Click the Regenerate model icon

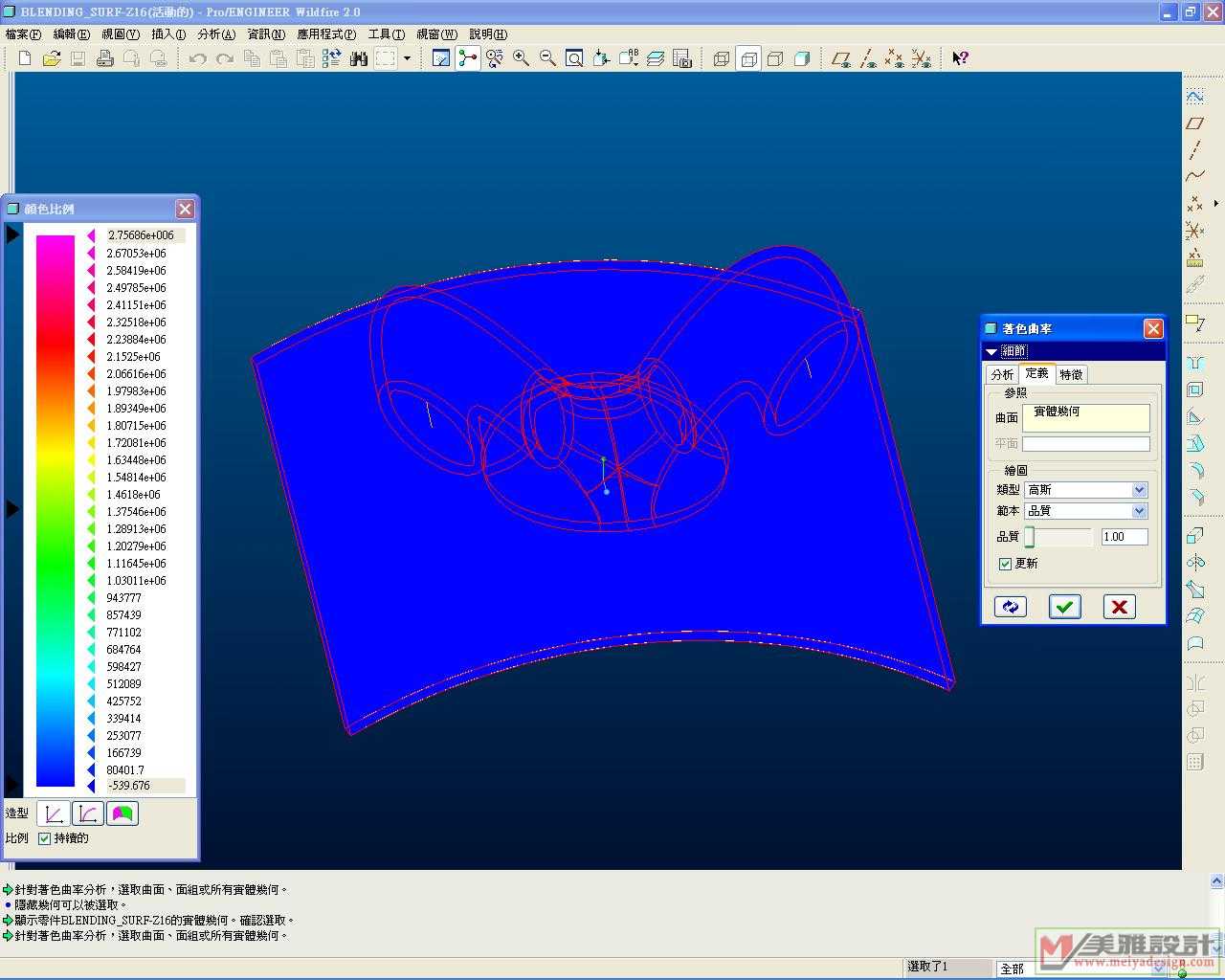pos(331,58)
